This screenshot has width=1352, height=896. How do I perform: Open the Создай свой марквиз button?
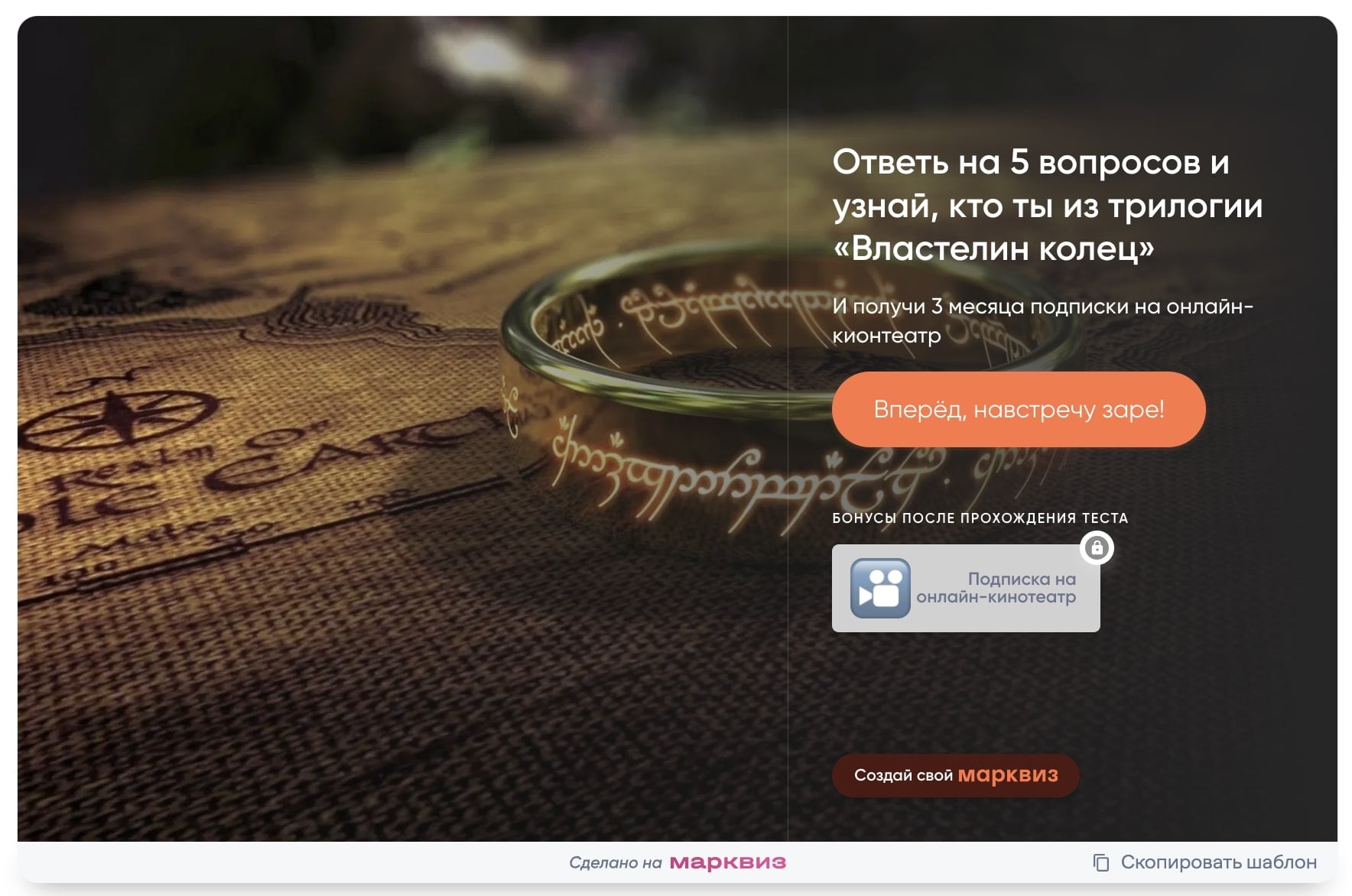pos(956,775)
